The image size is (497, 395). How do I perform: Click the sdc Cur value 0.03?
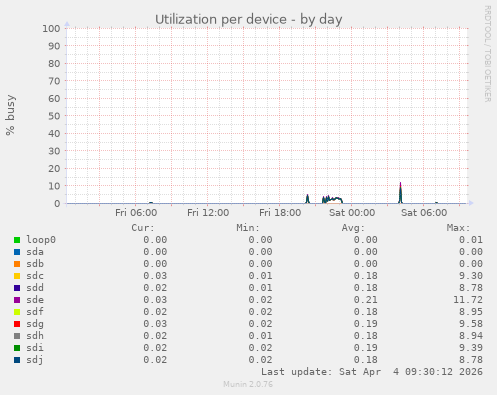[x=155, y=276]
